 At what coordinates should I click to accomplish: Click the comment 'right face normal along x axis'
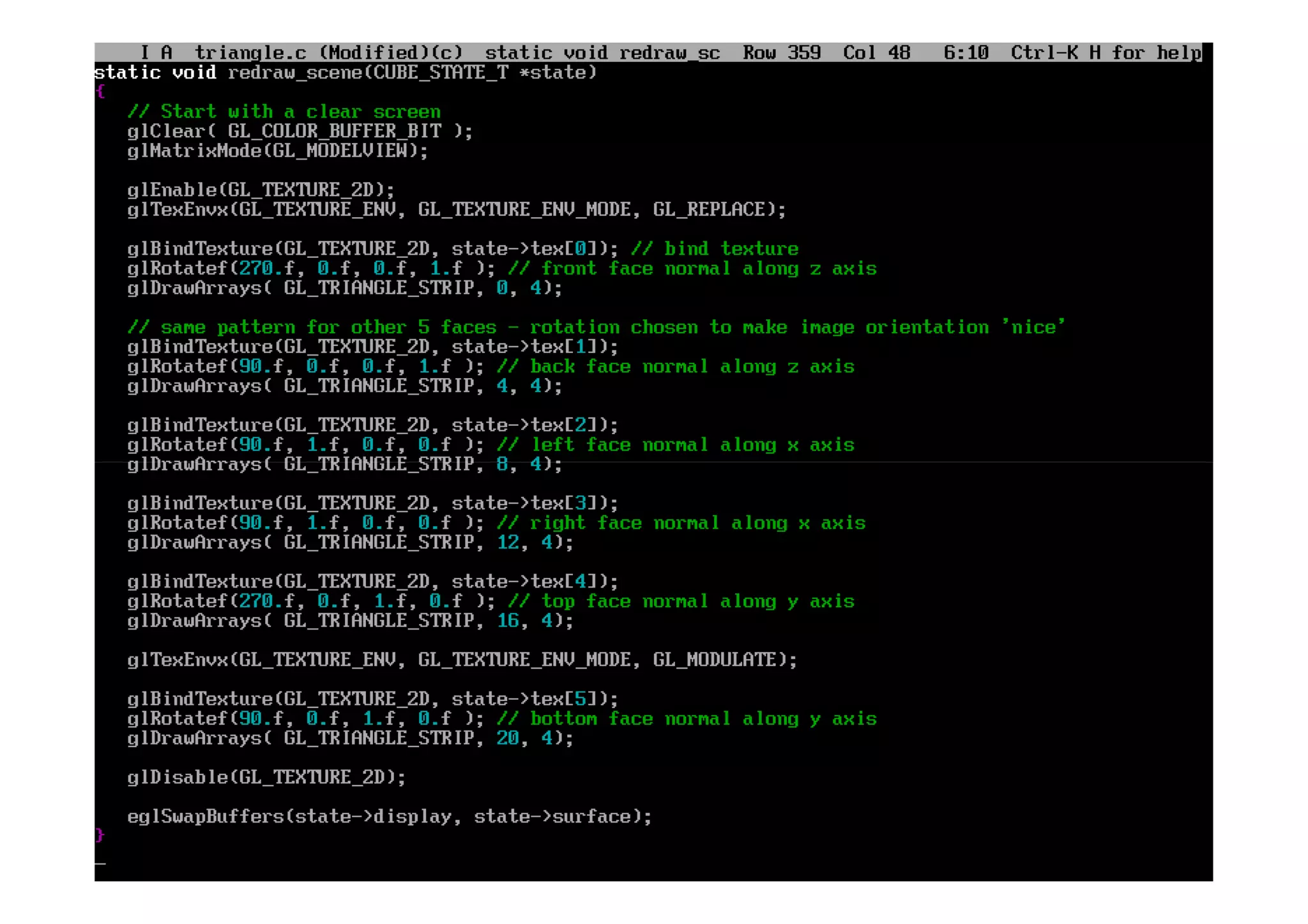681,523
